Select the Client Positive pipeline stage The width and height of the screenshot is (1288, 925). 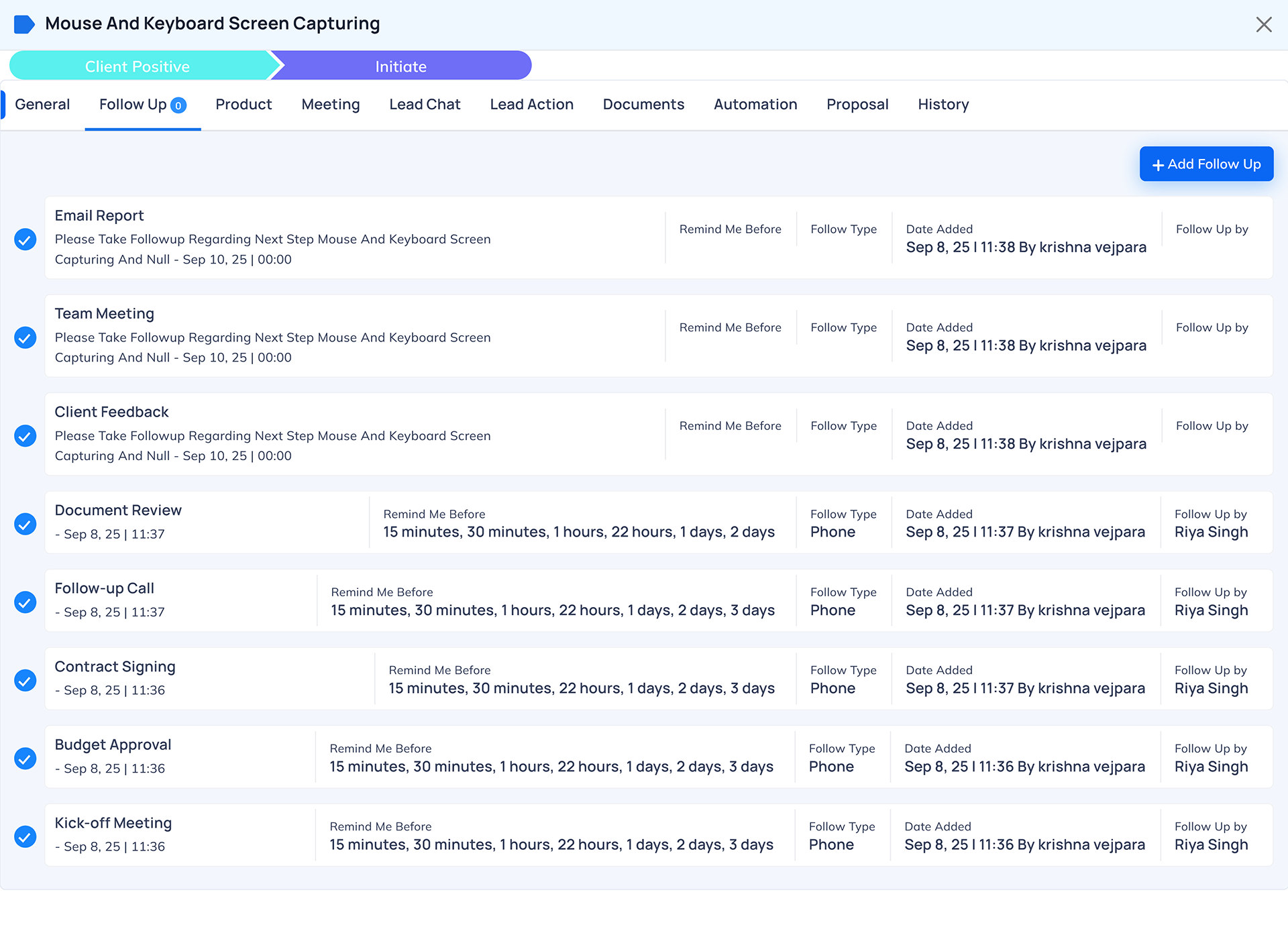[x=138, y=66]
